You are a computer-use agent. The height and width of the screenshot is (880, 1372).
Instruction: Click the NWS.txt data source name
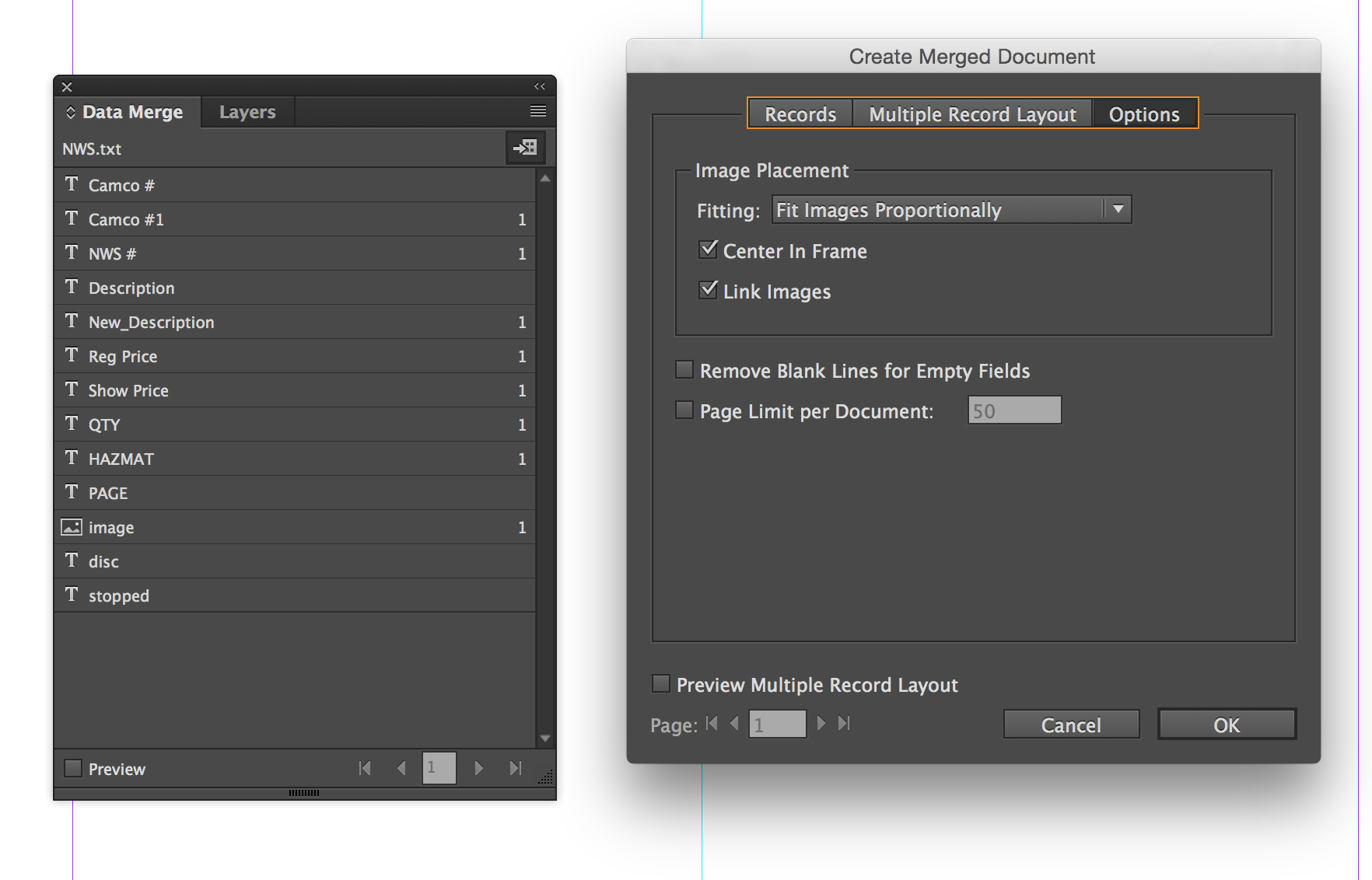[92, 149]
